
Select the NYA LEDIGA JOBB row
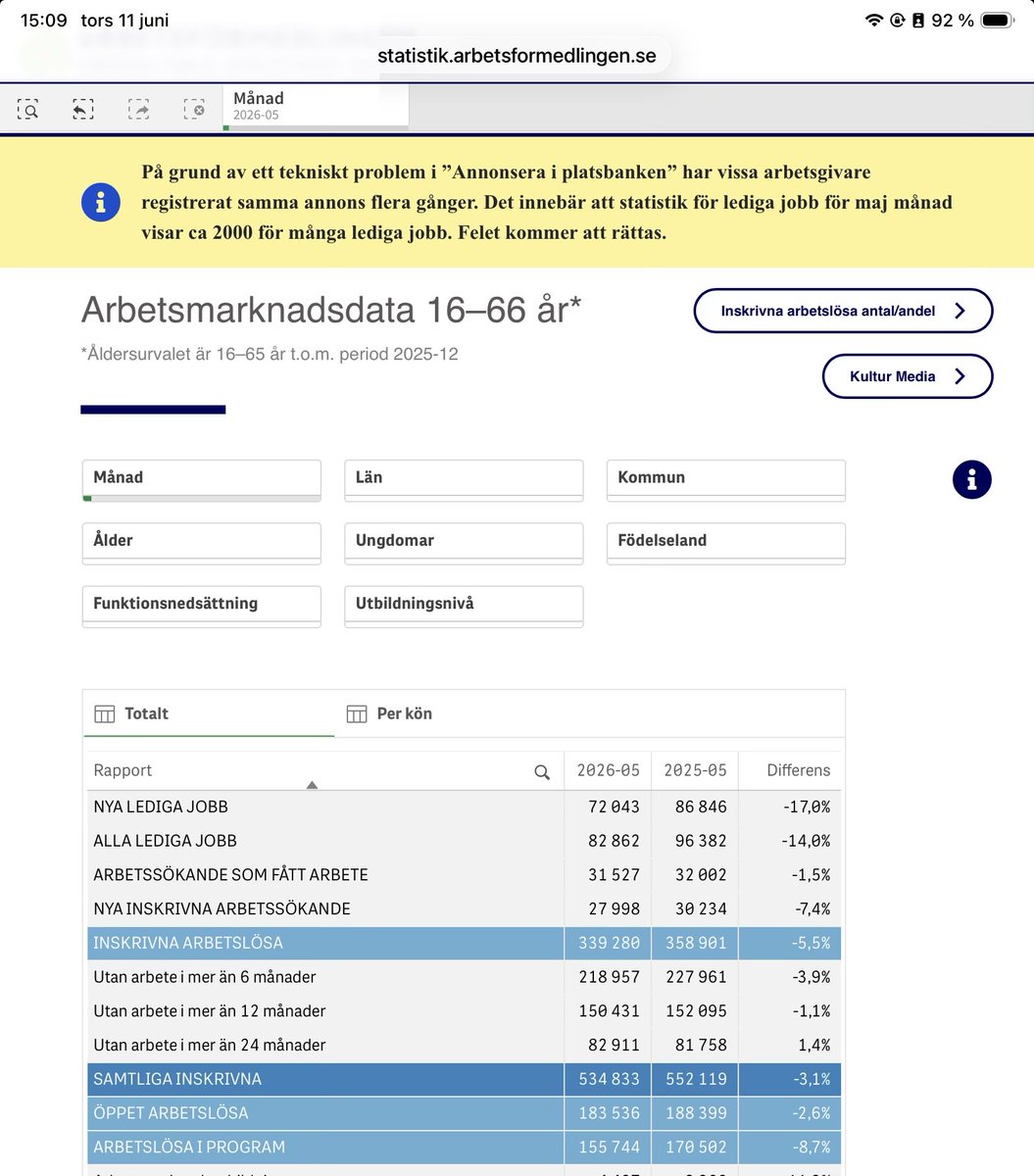coord(464,807)
